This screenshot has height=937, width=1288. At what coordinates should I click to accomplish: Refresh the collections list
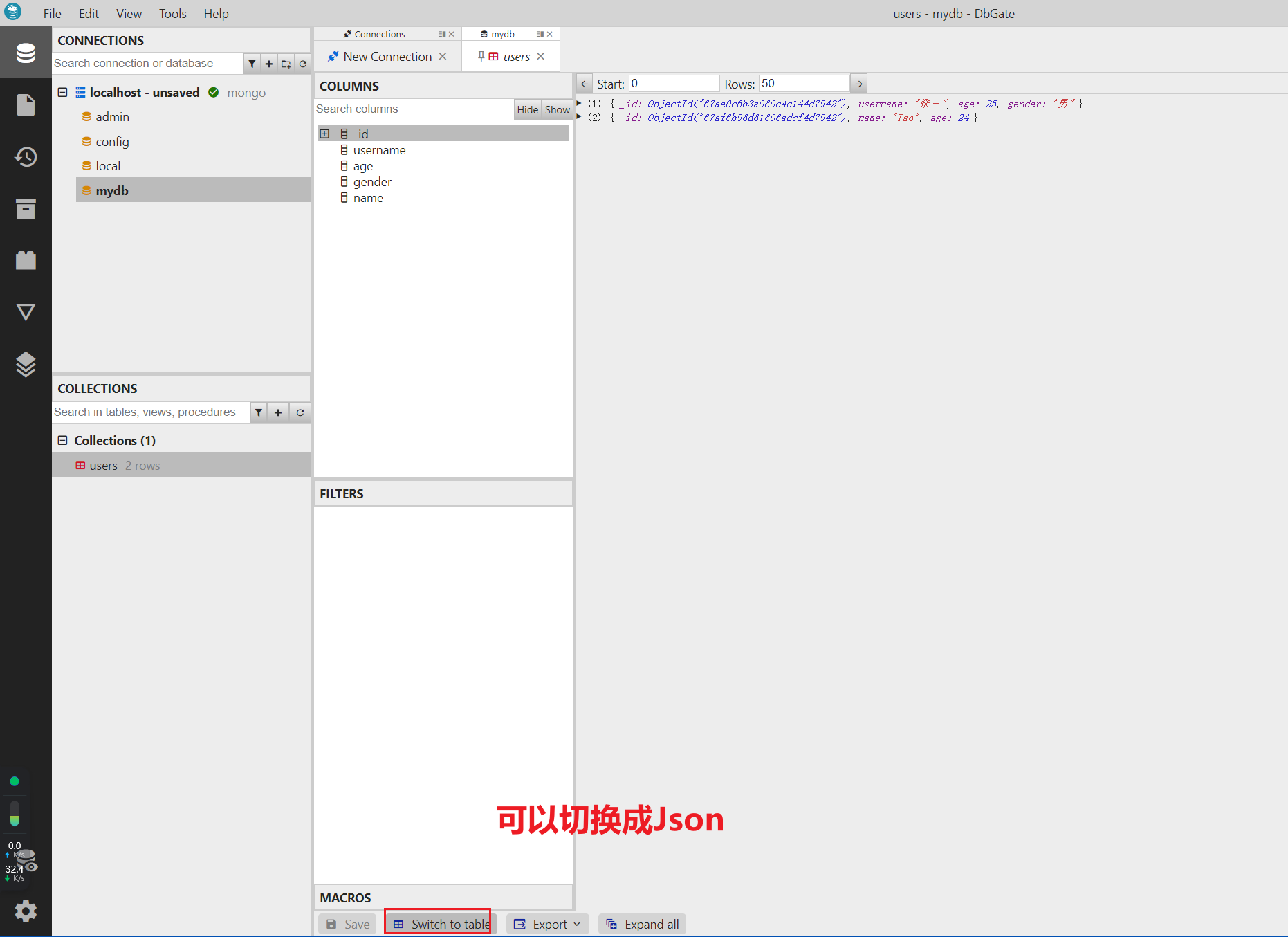(x=300, y=412)
